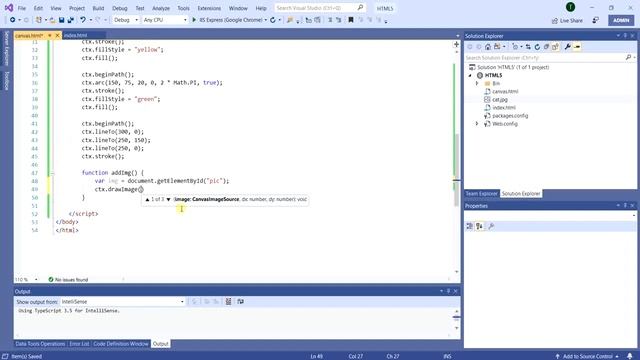Click the green Start Debugging play icon

point(194,20)
